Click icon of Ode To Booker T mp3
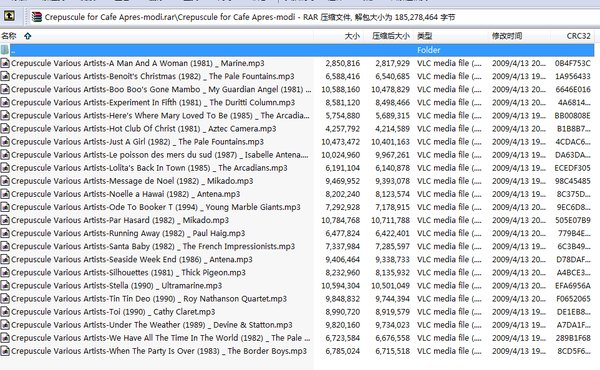The image size is (600, 370). click(5, 207)
